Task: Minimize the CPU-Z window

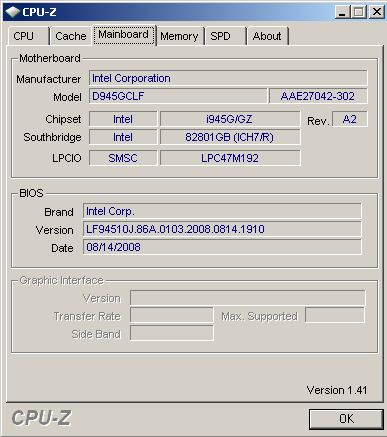Action: tap(342, 12)
